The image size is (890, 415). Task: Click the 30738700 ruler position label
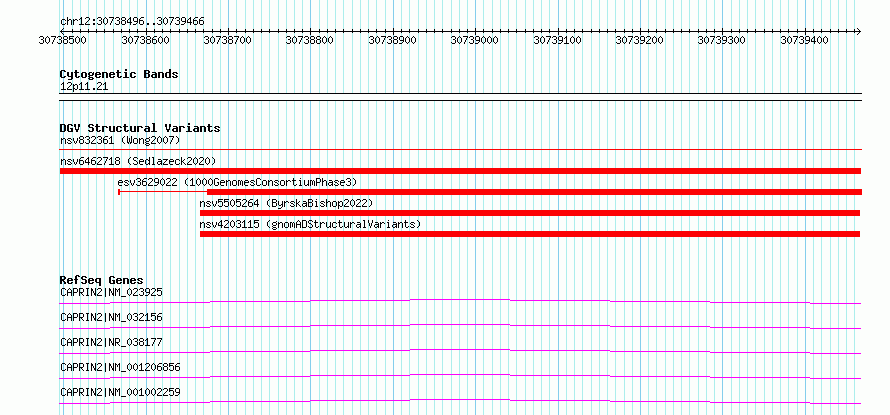[227, 40]
